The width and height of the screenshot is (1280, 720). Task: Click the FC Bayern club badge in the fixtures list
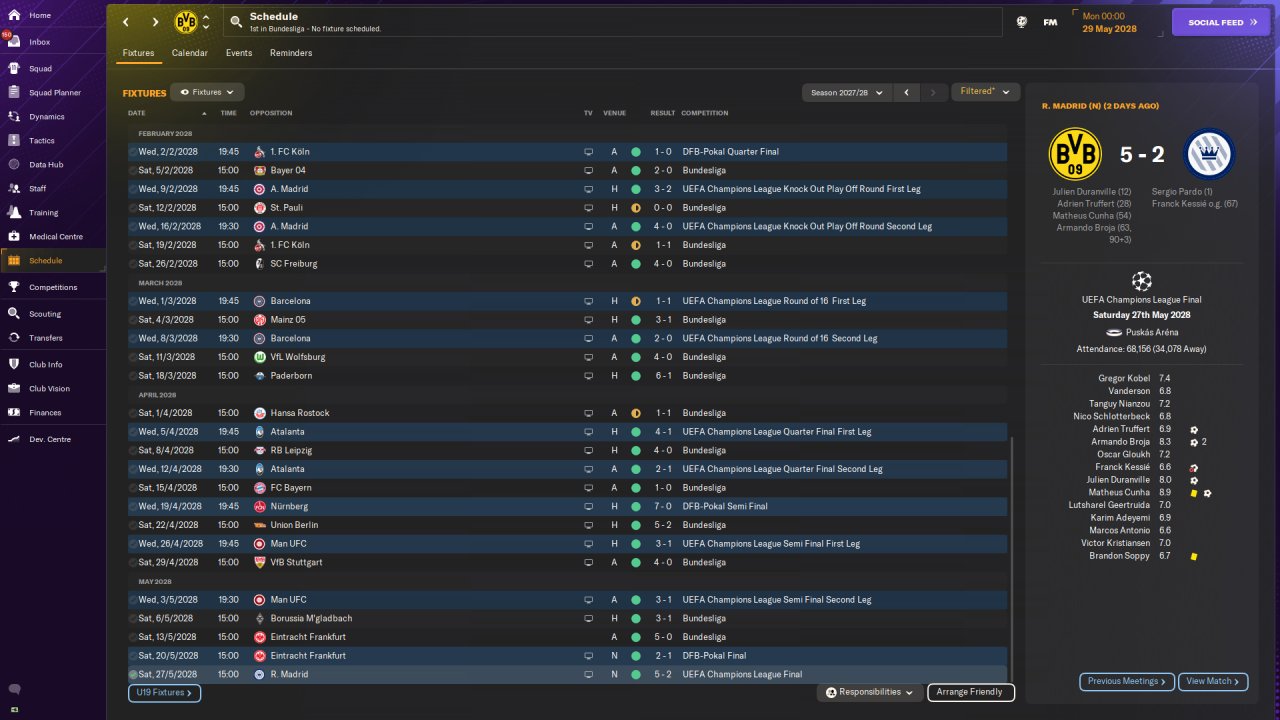tap(260, 488)
